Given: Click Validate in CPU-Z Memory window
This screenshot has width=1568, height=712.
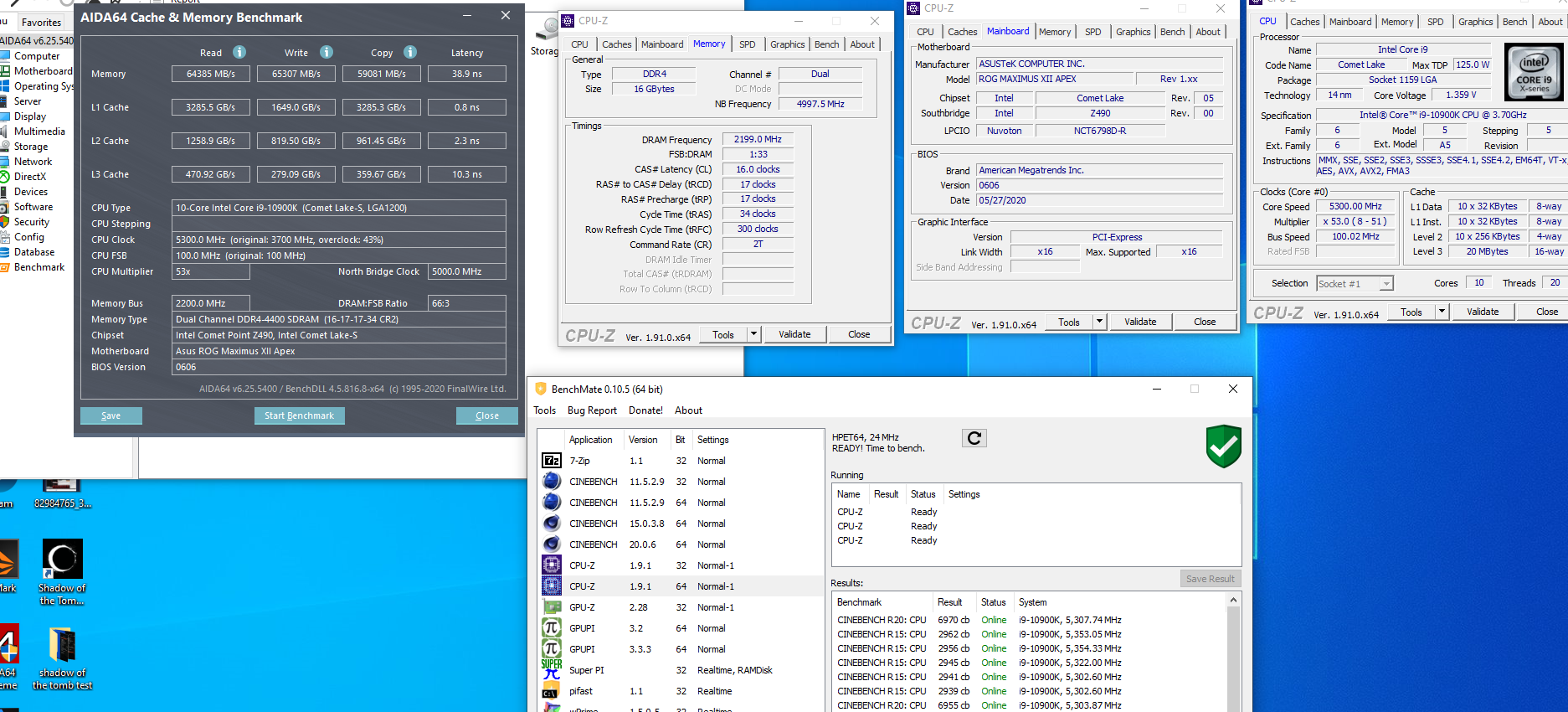Looking at the screenshot, I should [794, 334].
